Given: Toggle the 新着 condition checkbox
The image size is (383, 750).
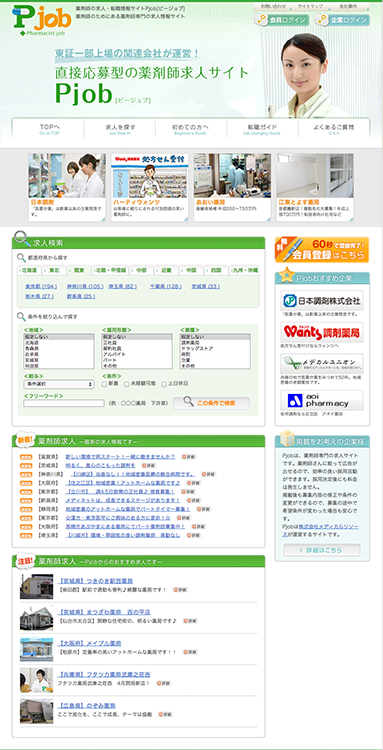Looking at the screenshot, I should tap(105, 384).
